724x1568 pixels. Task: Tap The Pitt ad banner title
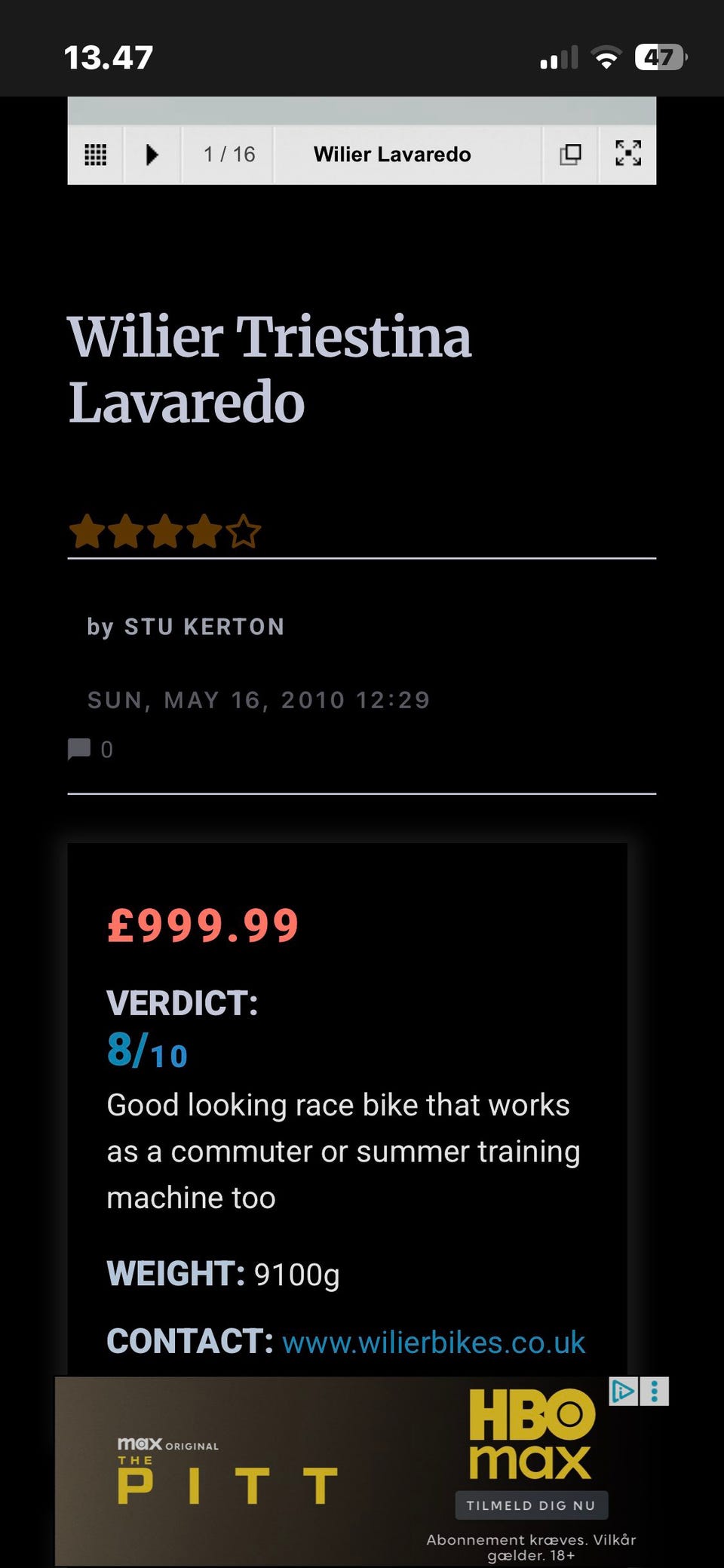[x=226, y=1484]
